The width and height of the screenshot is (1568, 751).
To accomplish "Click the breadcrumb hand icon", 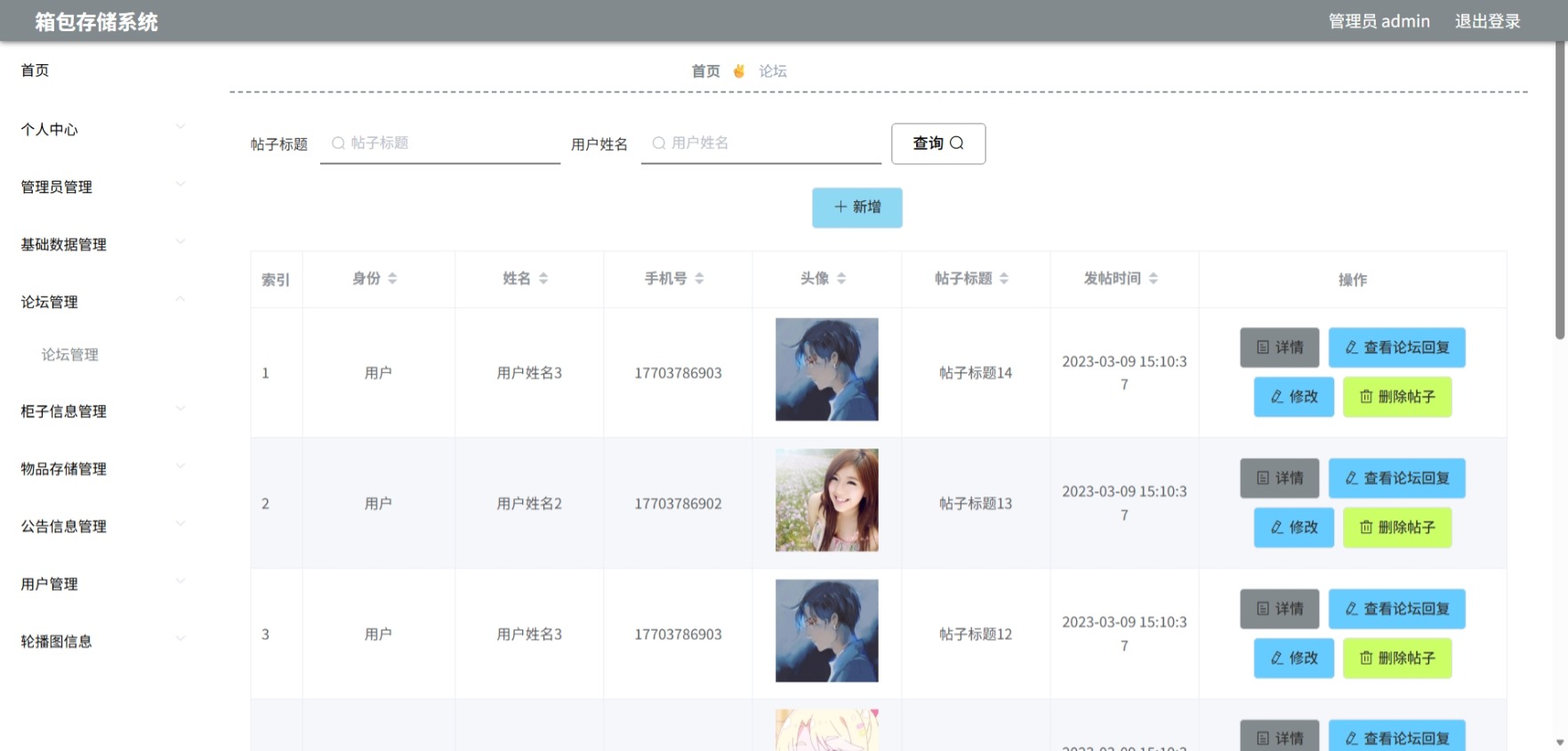I will (x=739, y=71).
